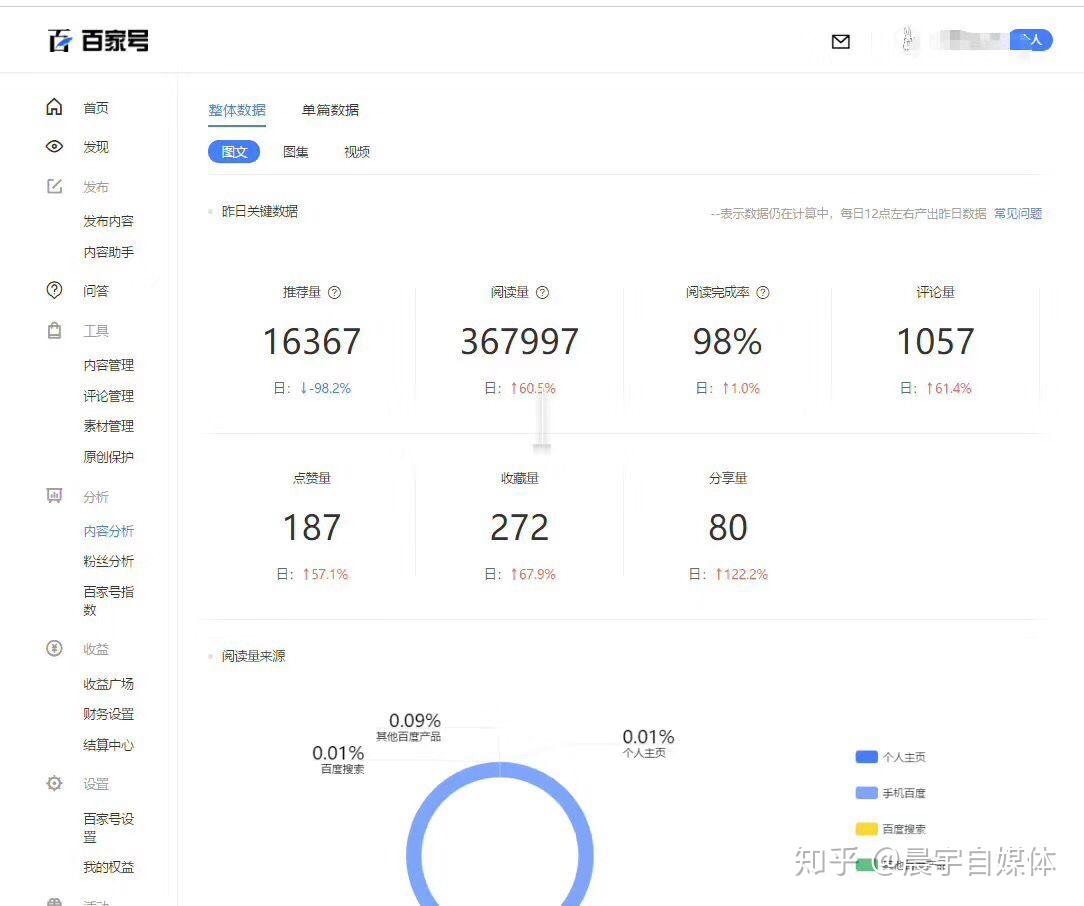
Task: Switch to the 单篇数据 tab
Action: tap(330, 110)
